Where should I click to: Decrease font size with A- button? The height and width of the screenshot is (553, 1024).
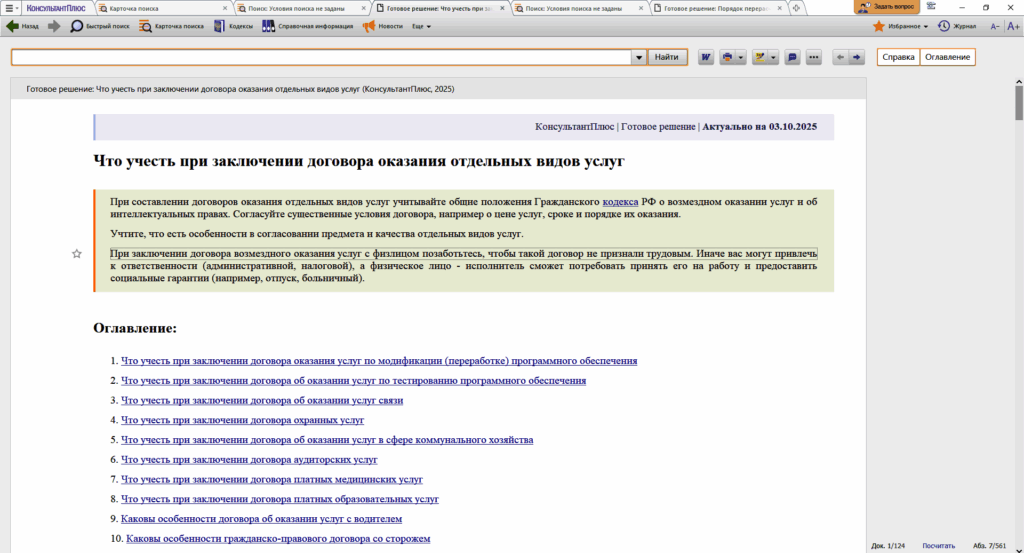[995, 26]
